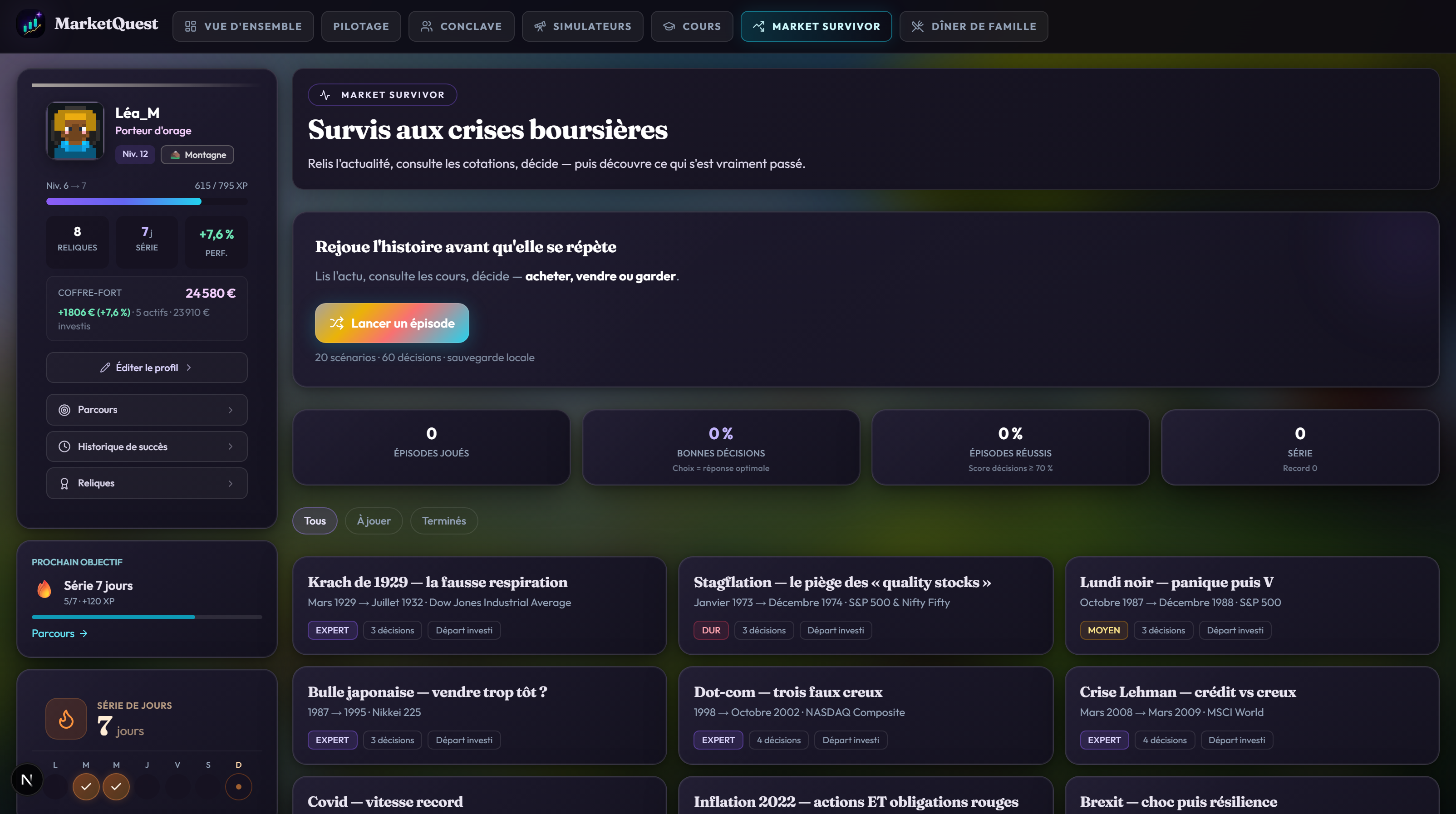Open the Pilotage tab
The height and width of the screenshot is (814, 1456).
361,27
